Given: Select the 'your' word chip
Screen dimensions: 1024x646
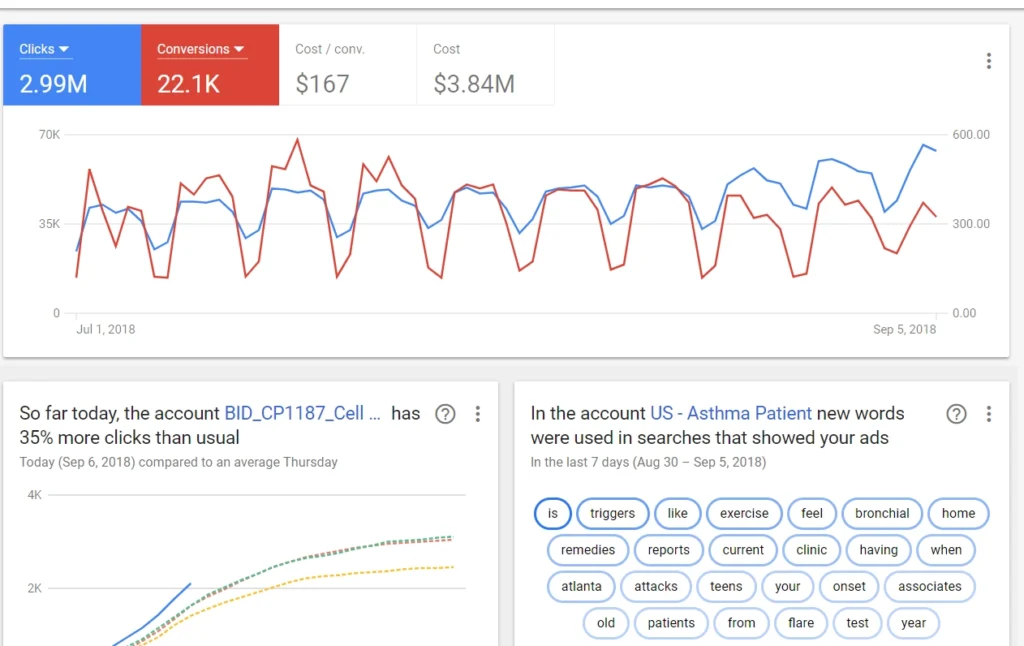Looking at the screenshot, I should pos(788,587).
